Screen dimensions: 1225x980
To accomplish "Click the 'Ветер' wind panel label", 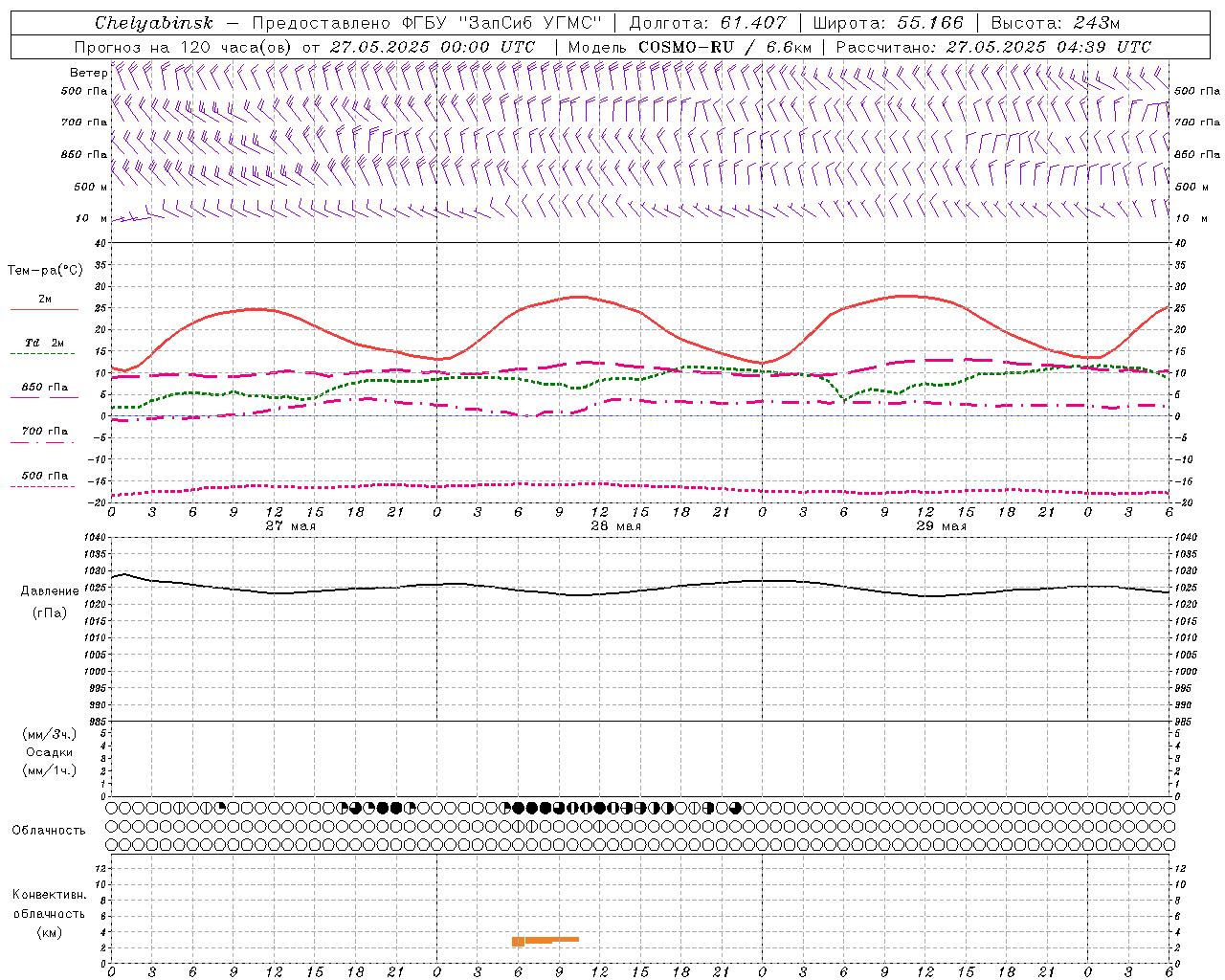I will [x=89, y=73].
